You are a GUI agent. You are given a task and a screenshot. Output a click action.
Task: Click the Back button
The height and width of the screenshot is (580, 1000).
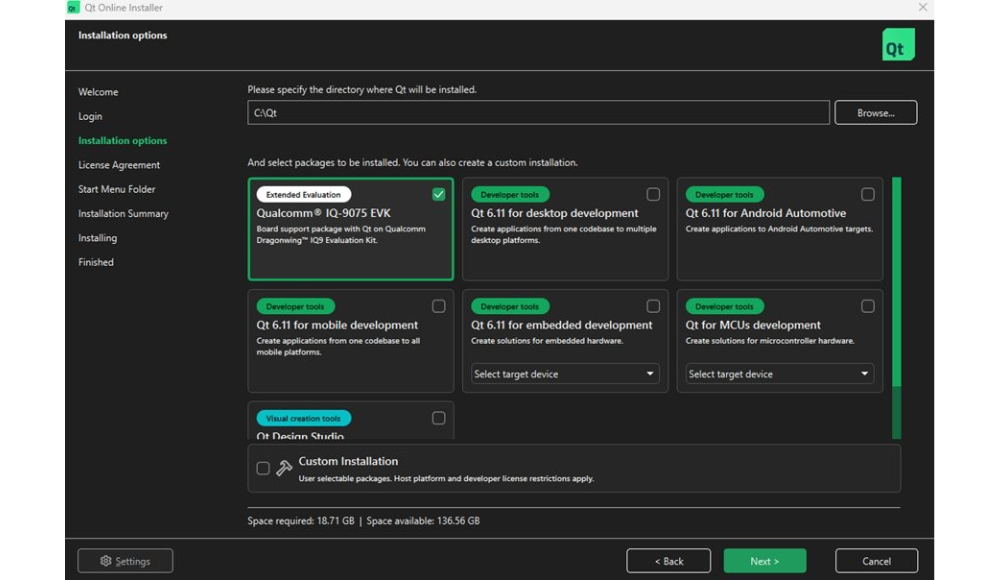(x=668, y=561)
